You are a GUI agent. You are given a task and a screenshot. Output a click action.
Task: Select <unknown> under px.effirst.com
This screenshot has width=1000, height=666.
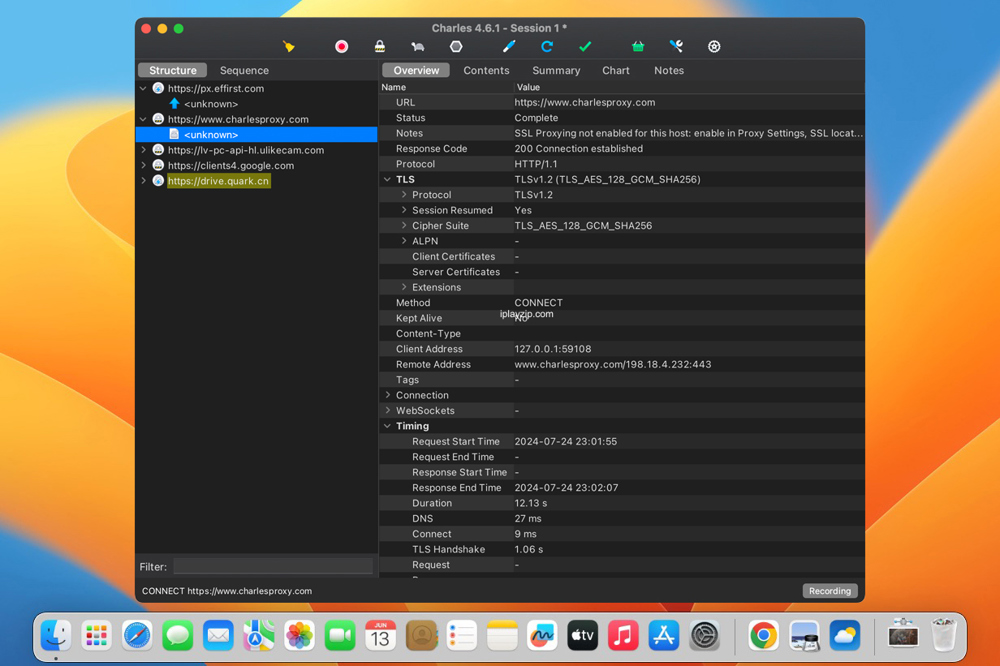coord(210,104)
